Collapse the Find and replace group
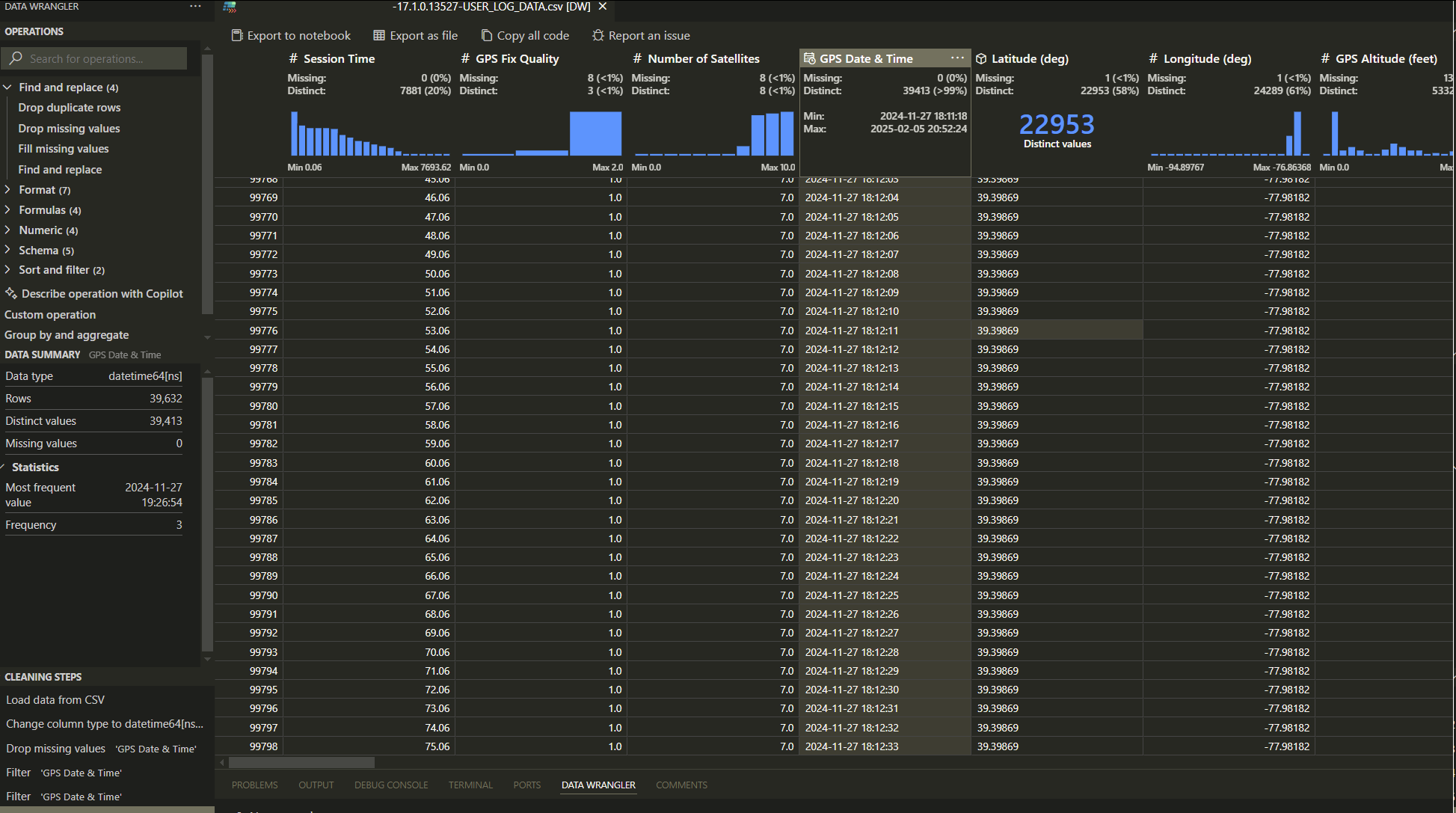This screenshot has width=1456, height=813. tap(7, 88)
